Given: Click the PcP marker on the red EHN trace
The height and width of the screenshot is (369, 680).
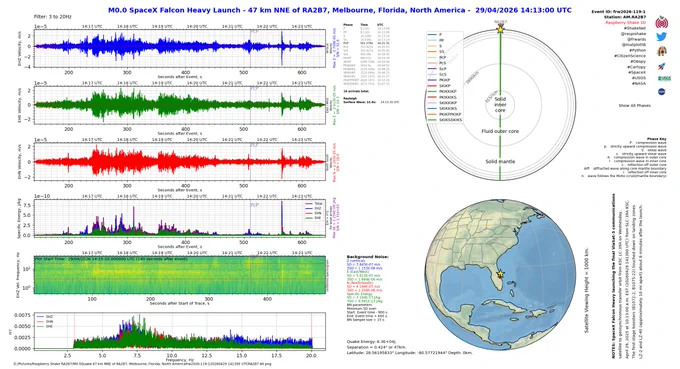Looking at the screenshot, I should point(254,146).
